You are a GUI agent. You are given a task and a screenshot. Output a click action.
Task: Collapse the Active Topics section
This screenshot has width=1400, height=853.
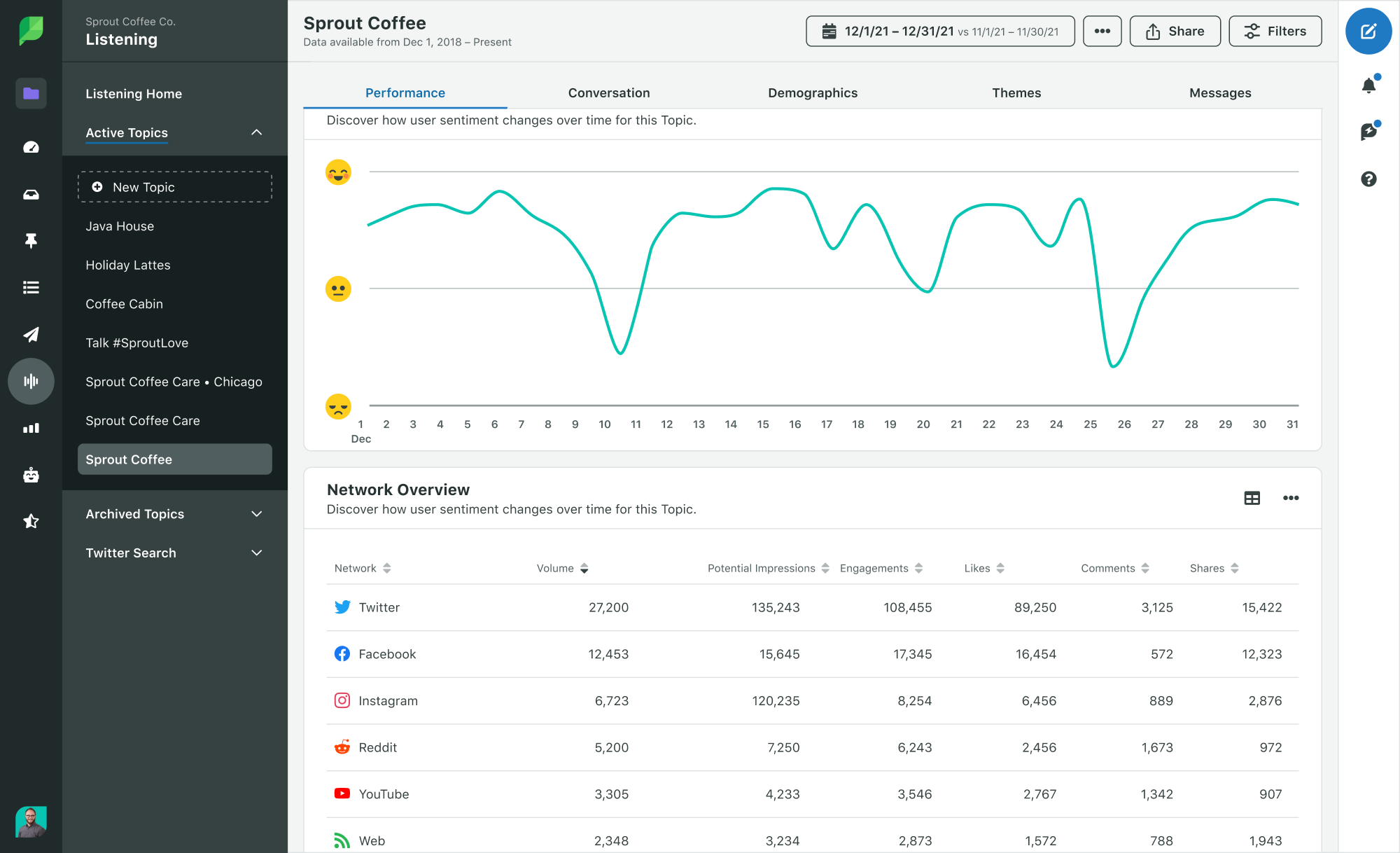pyautogui.click(x=256, y=132)
